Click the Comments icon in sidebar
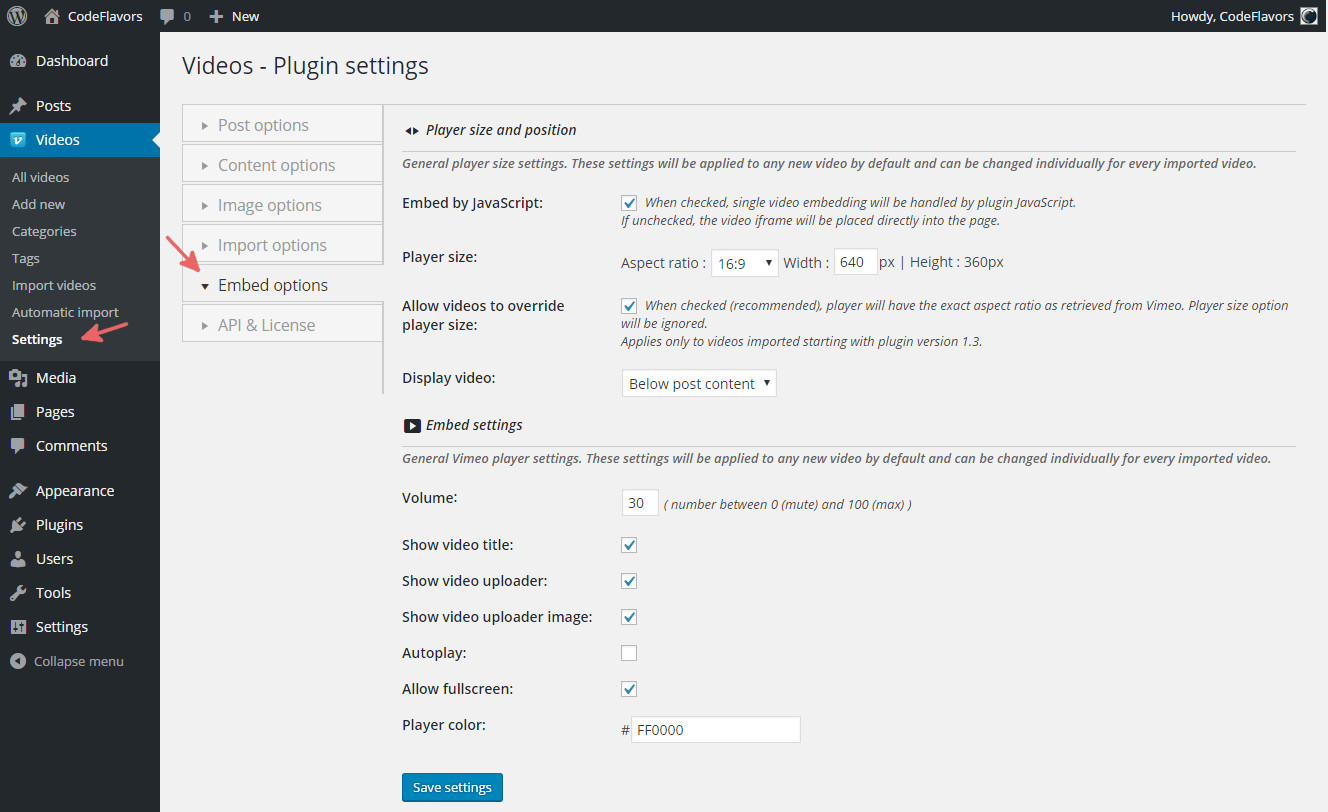This screenshot has width=1328, height=812. (x=18, y=446)
